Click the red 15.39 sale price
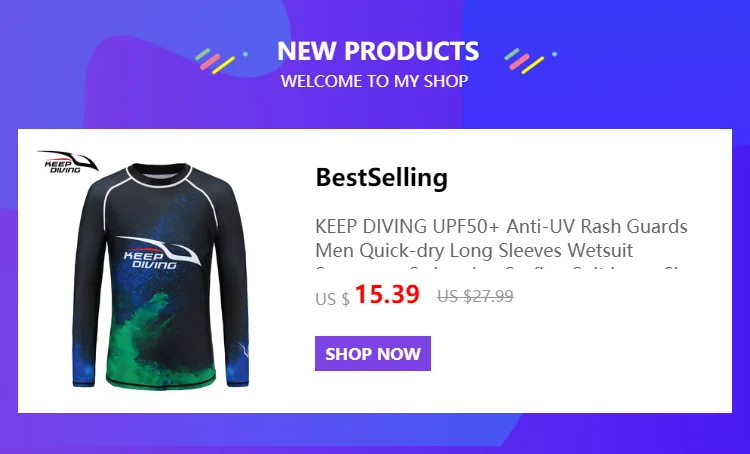 tap(387, 294)
